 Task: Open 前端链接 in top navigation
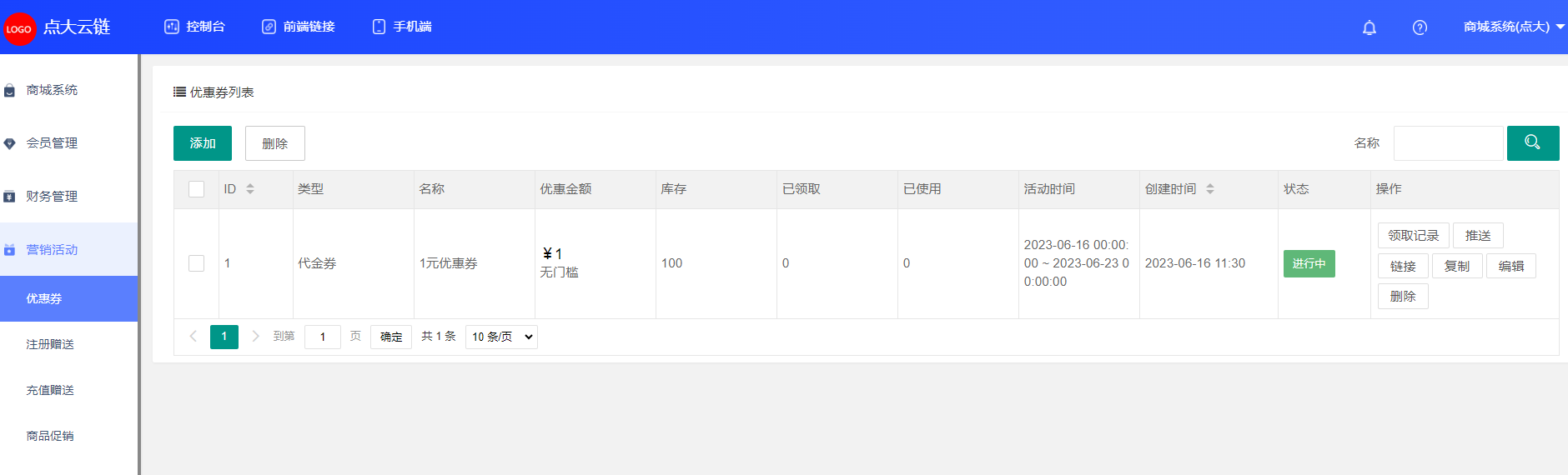coord(299,27)
